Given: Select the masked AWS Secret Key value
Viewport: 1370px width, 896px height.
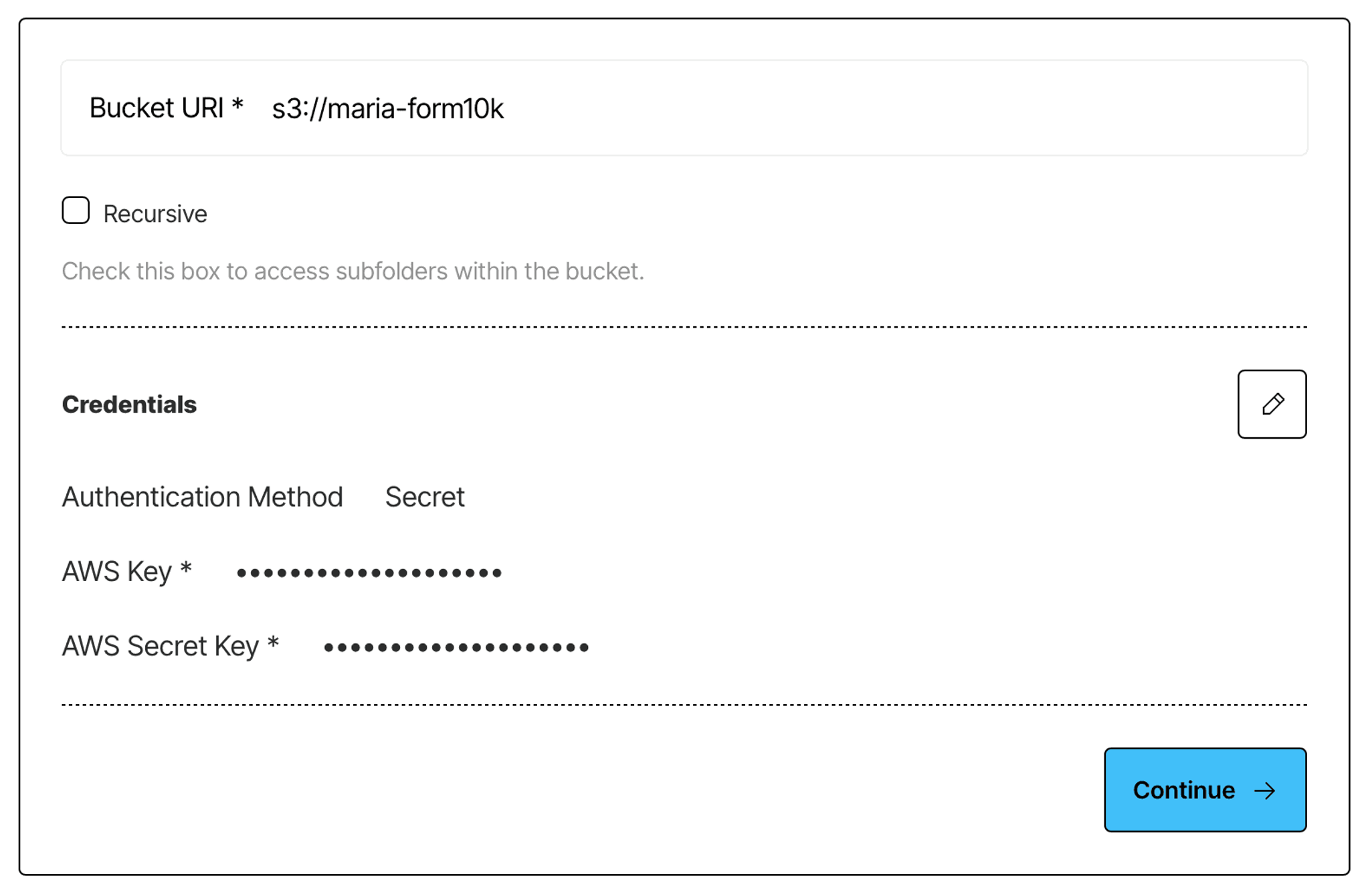Looking at the screenshot, I should click(x=456, y=647).
